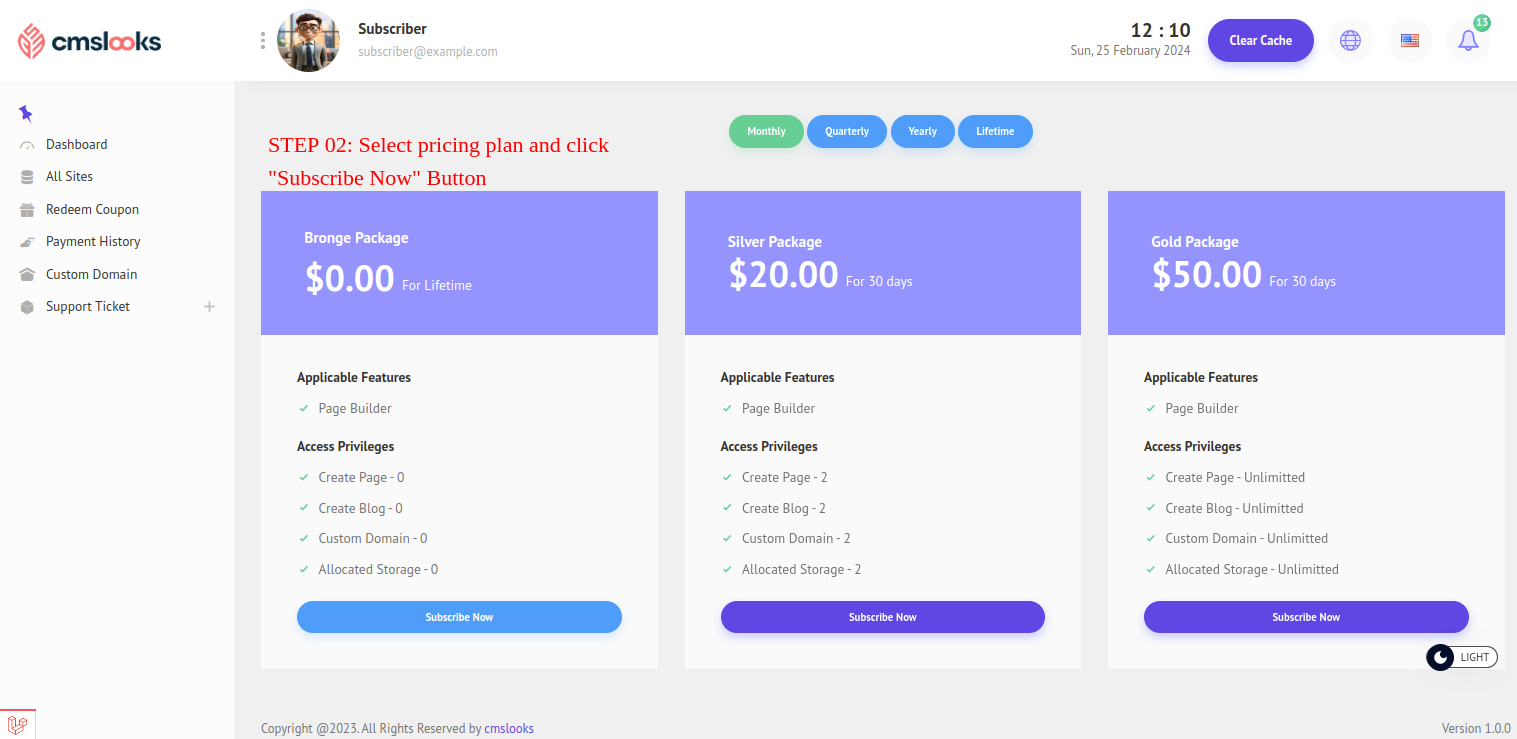Click the Subscriber profile avatar
Image resolution: width=1517 pixels, height=739 pixels.
[x=308, y=41]
